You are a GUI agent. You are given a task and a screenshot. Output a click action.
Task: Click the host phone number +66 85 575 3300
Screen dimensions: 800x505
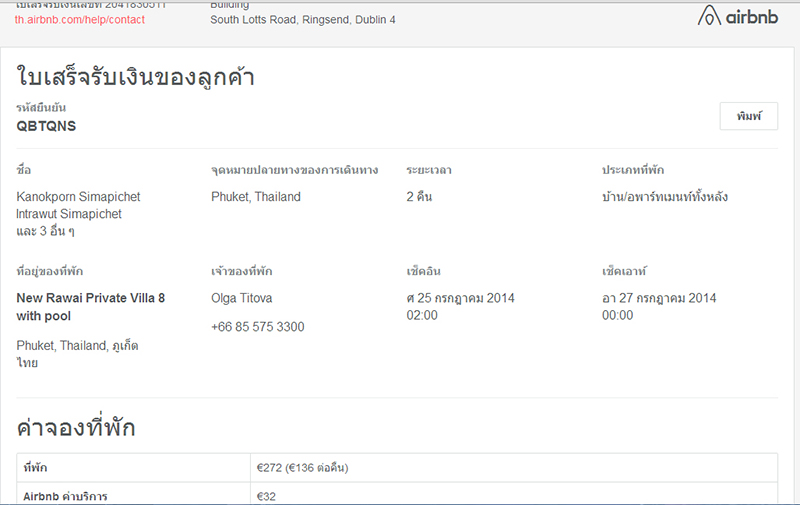tap(258, 327)
